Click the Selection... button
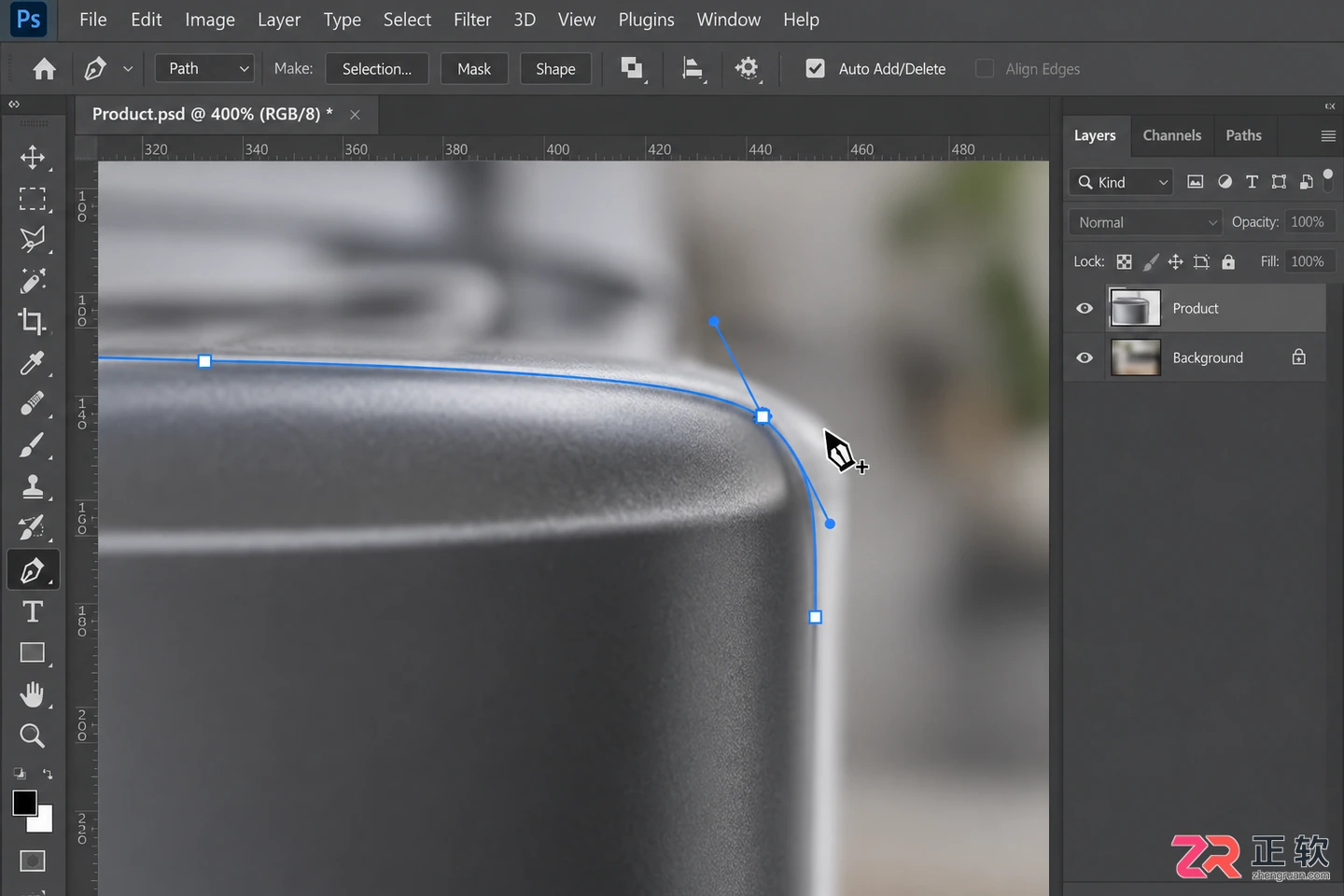 [377, 69]
